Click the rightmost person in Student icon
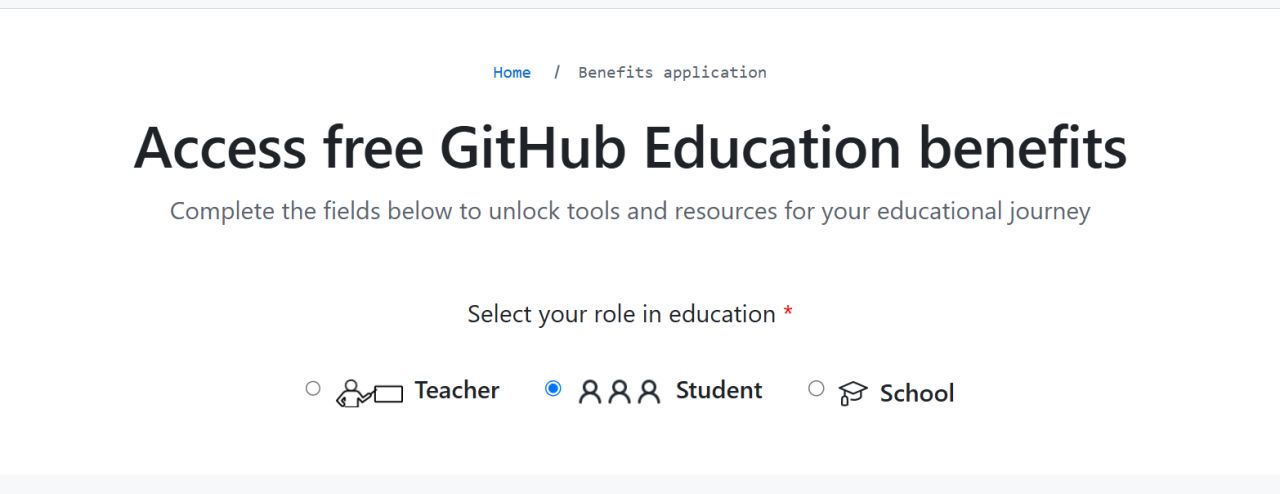Screen dimensions: 1280x494 click(x=650, y=392)
